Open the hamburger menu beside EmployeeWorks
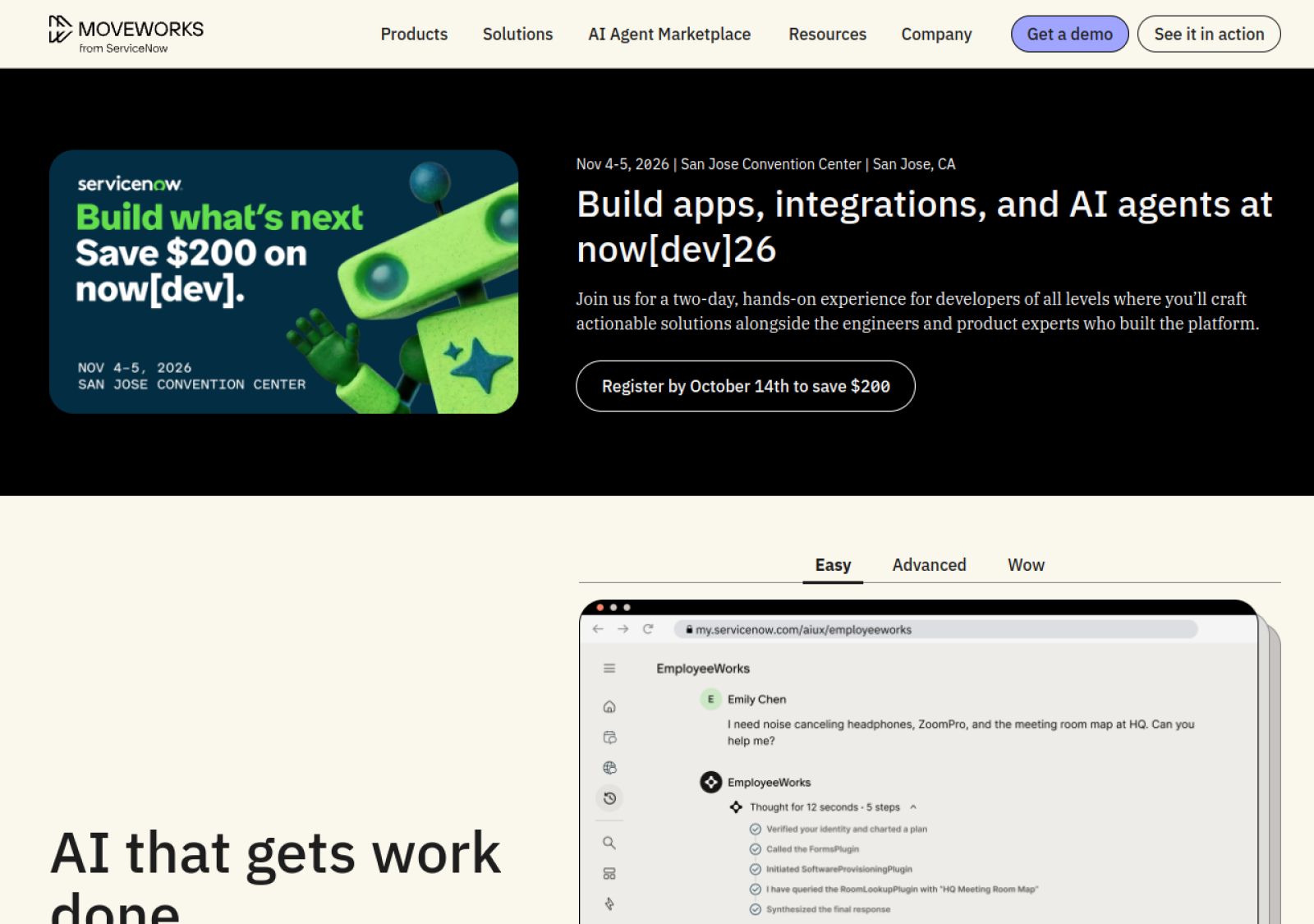 (609, 669)
